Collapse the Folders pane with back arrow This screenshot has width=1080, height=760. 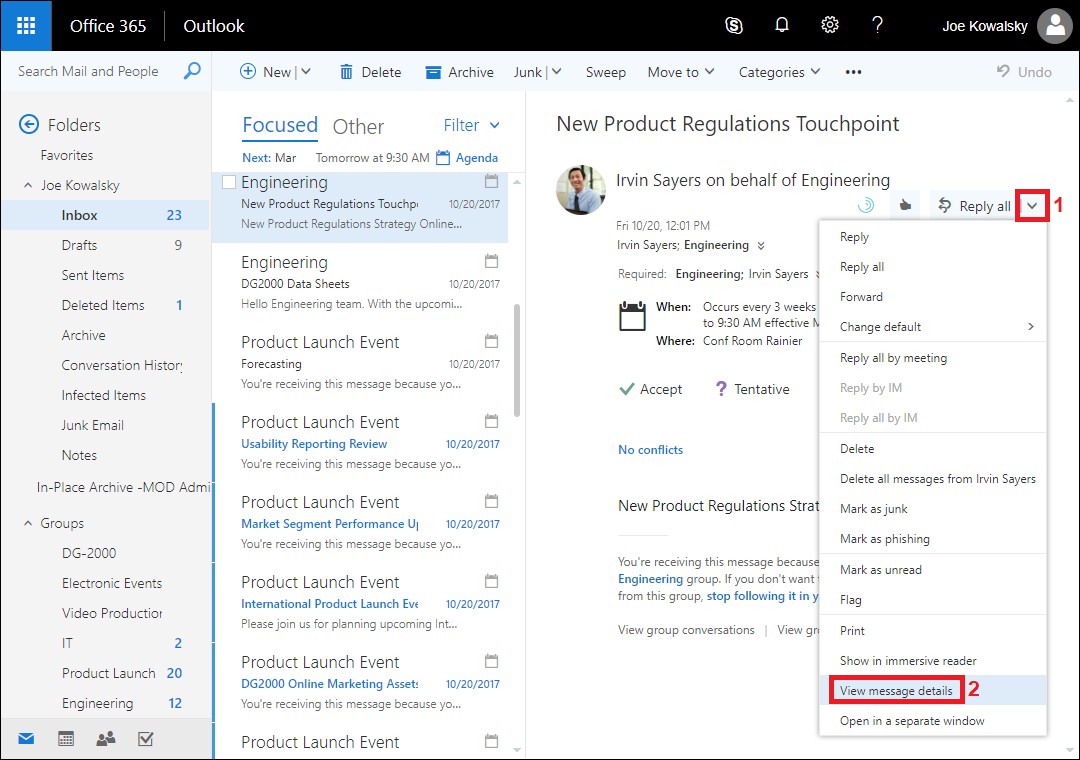click(x=29, y=125)
